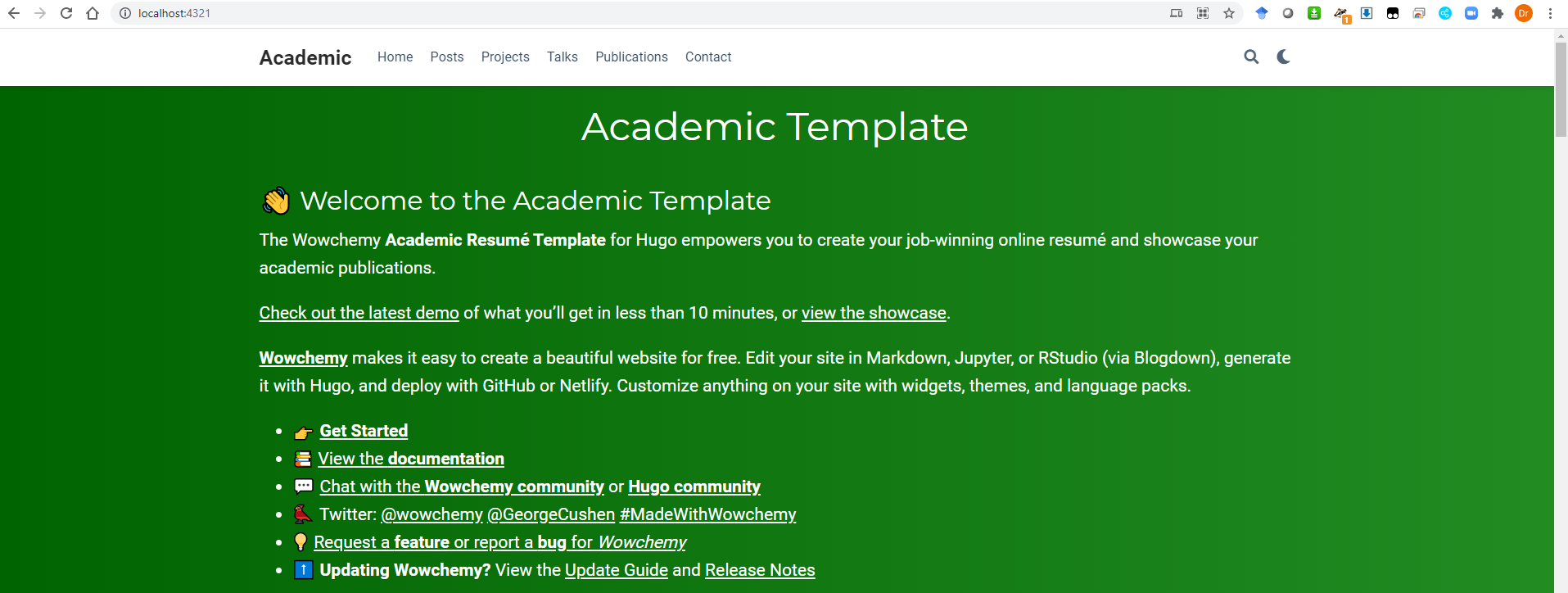Click the page vertical scrollbar thumb
1568x593 pixels.
(1561, 88)
